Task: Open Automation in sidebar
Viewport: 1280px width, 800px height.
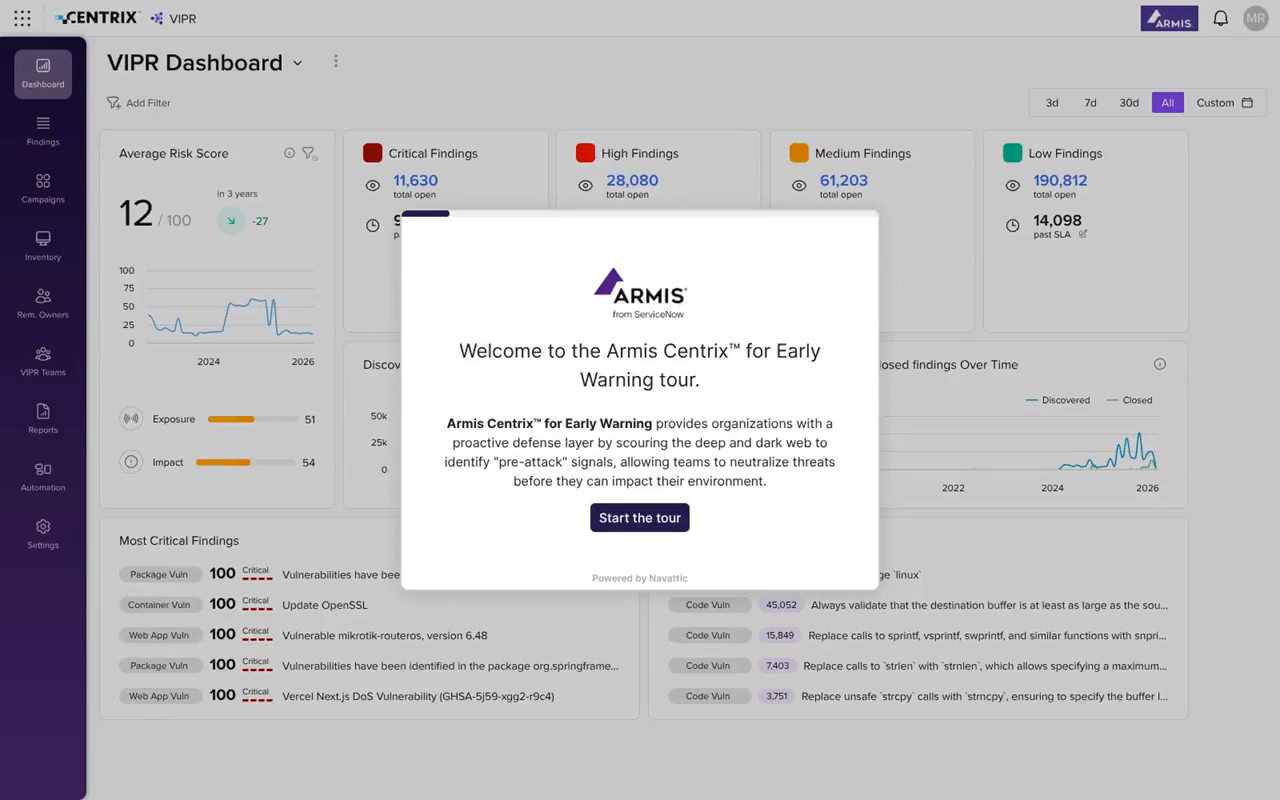Action: coord(43,477)
